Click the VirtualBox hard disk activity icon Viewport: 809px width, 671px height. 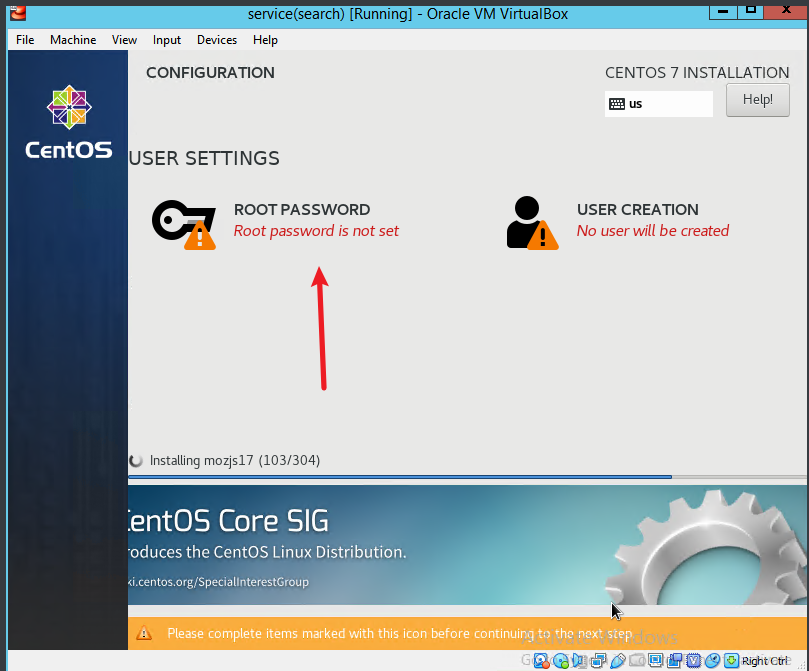(541, 661)
